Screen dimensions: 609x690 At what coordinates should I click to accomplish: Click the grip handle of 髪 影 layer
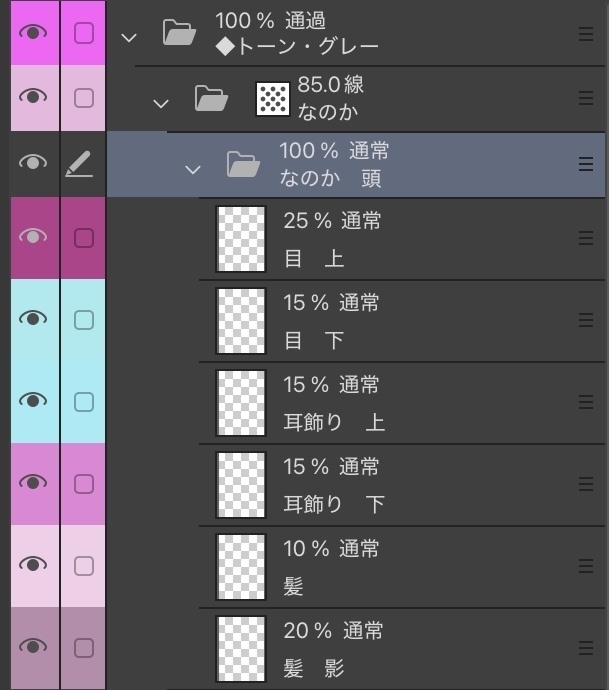586,649
